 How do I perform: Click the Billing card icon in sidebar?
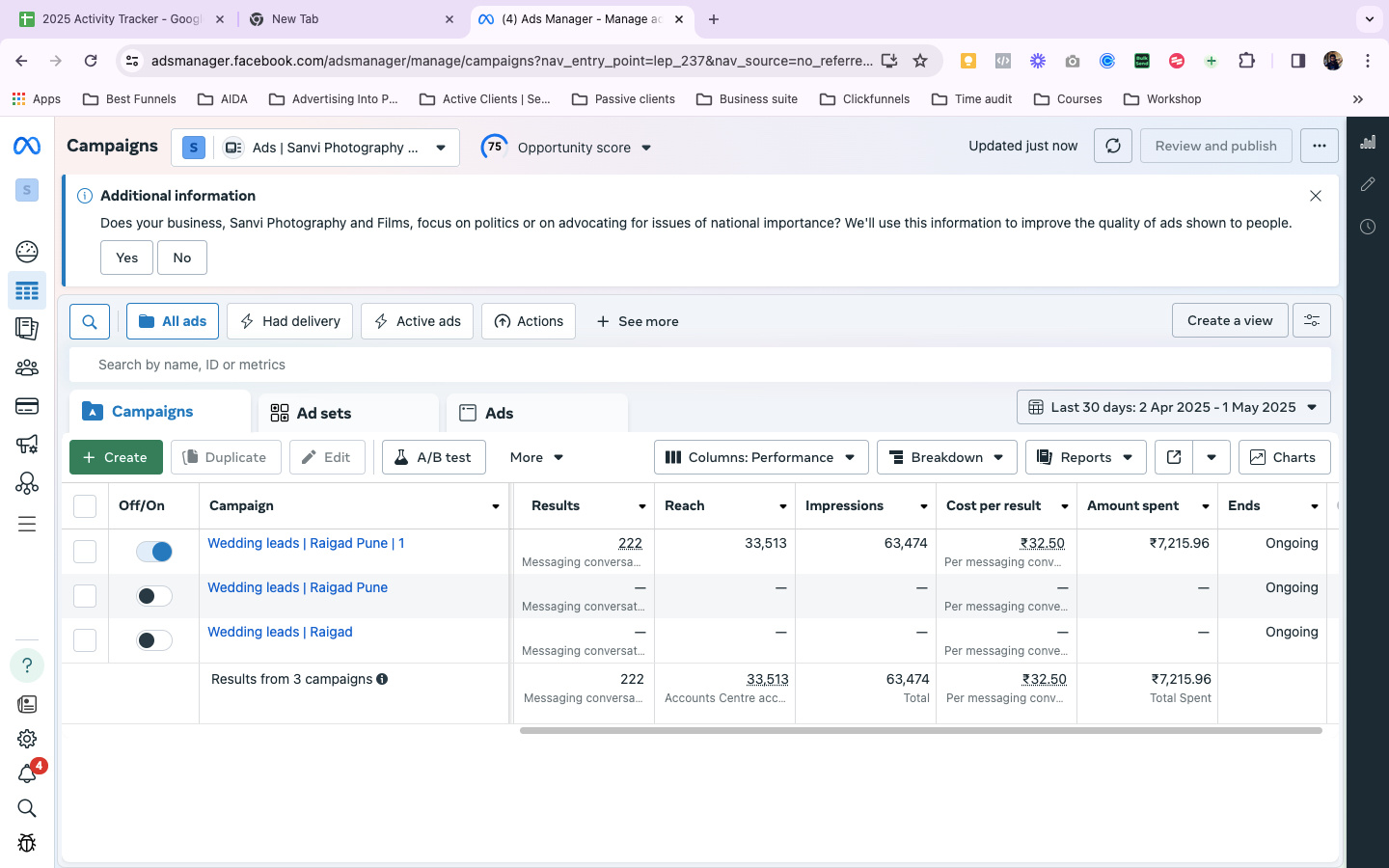click(27, 406)
